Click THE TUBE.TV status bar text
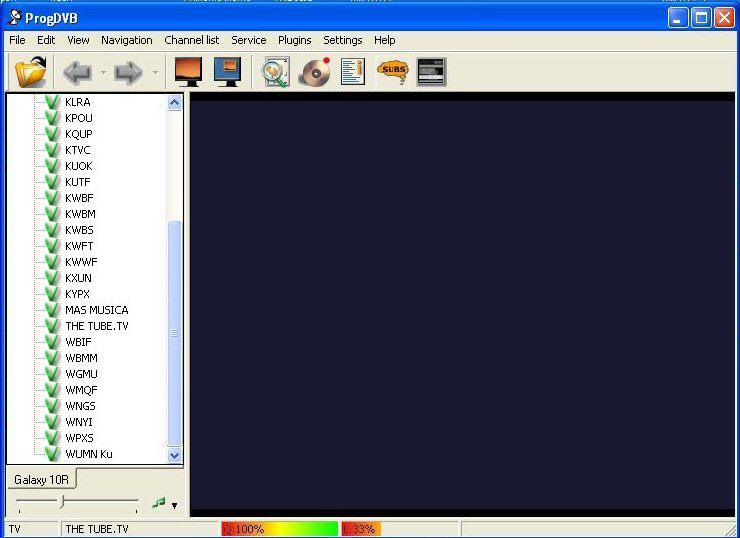Viewport: 740px width, 538px height. click(97, 529)
